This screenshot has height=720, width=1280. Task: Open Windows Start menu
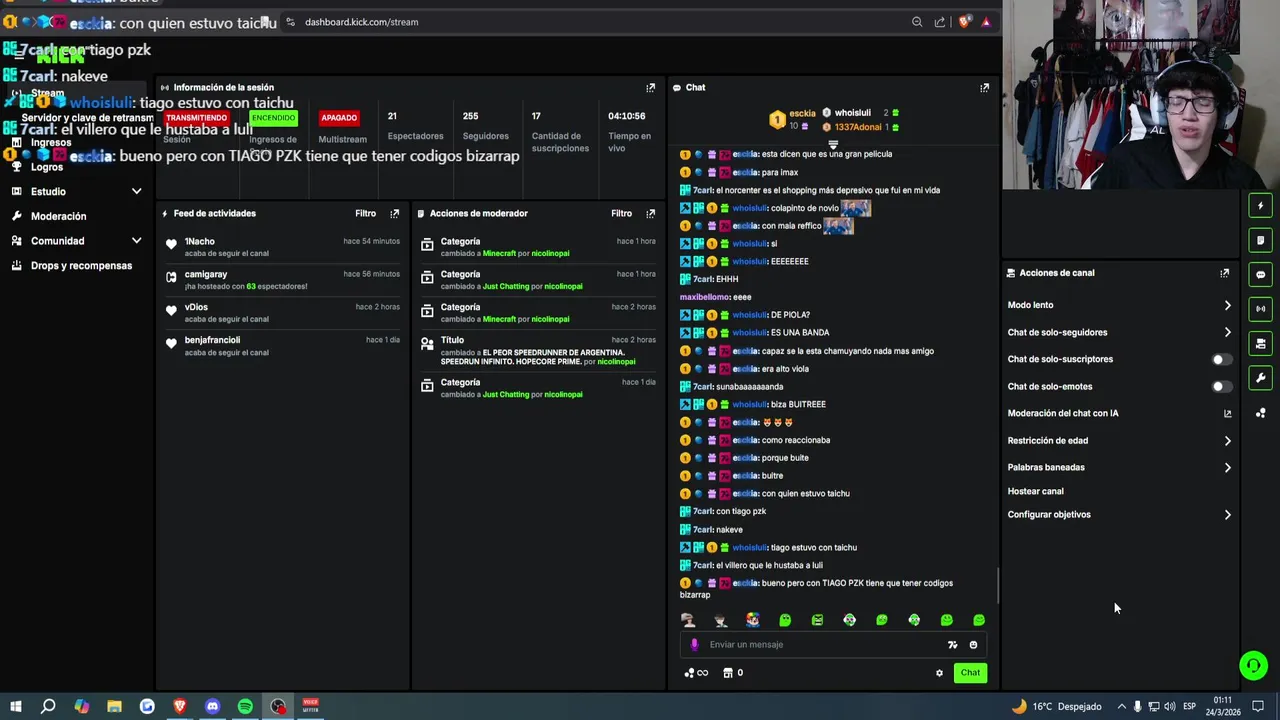[x=16, y=706]
